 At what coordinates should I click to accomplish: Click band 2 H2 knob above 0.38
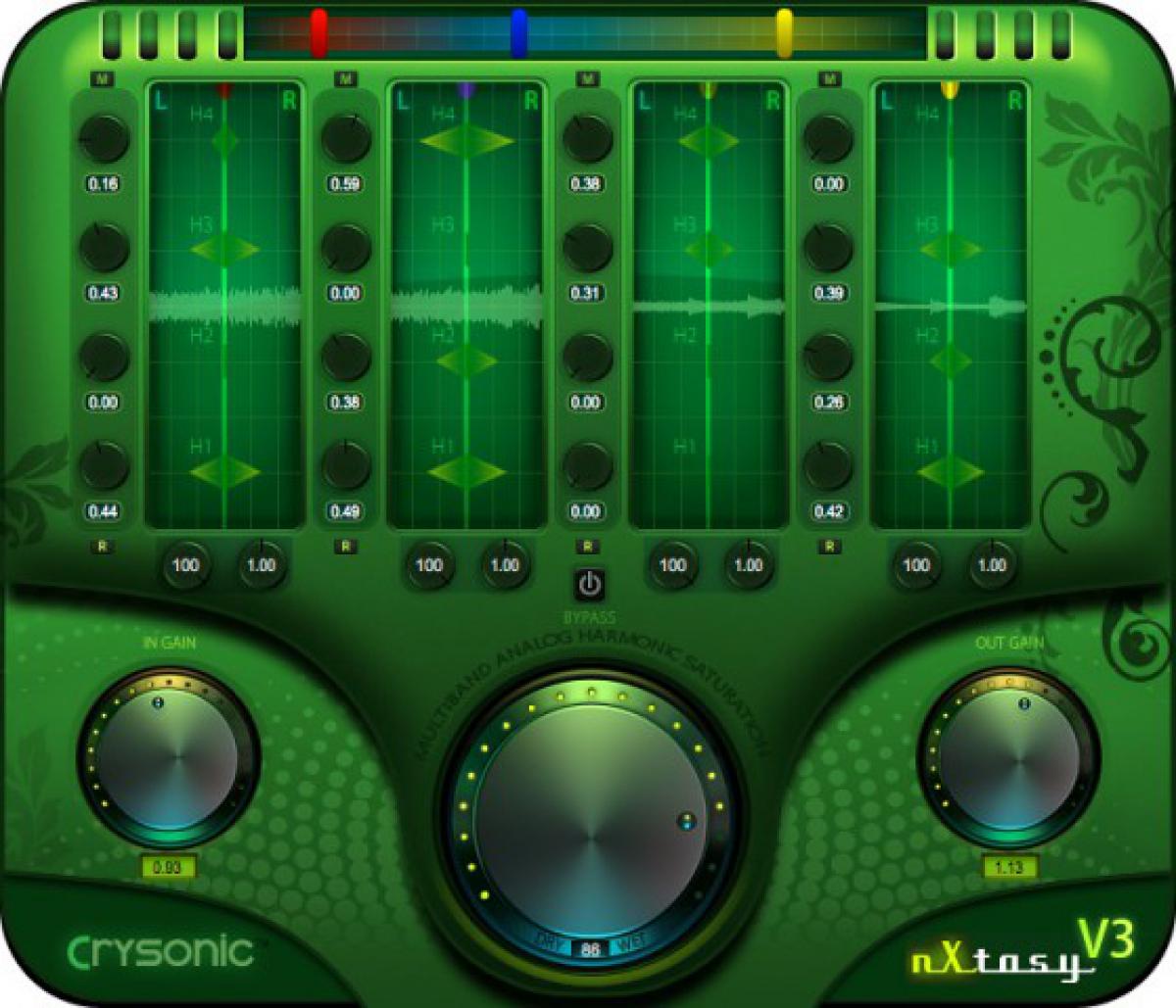coord(346,356)
